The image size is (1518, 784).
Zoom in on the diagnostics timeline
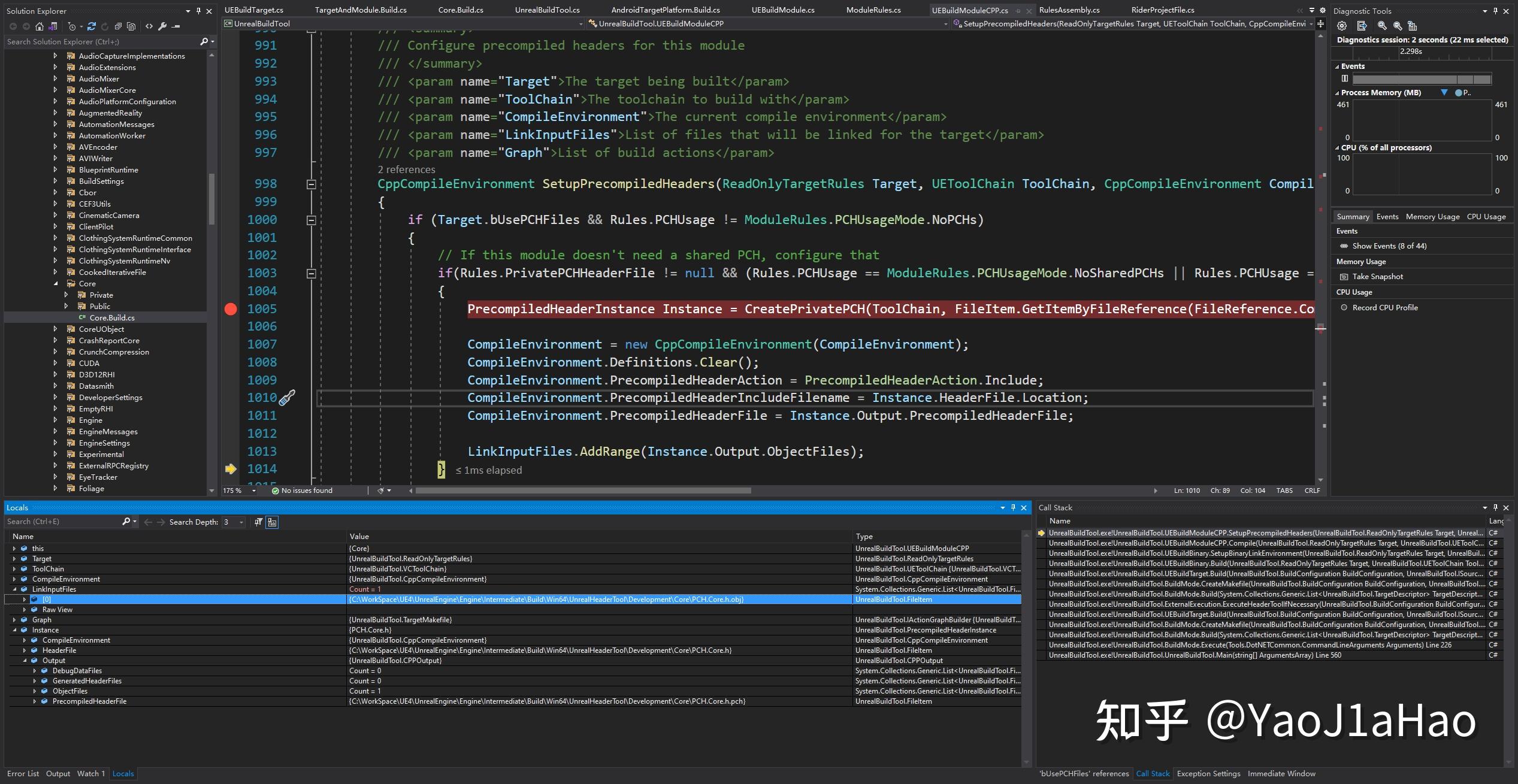coord(1382,26)
